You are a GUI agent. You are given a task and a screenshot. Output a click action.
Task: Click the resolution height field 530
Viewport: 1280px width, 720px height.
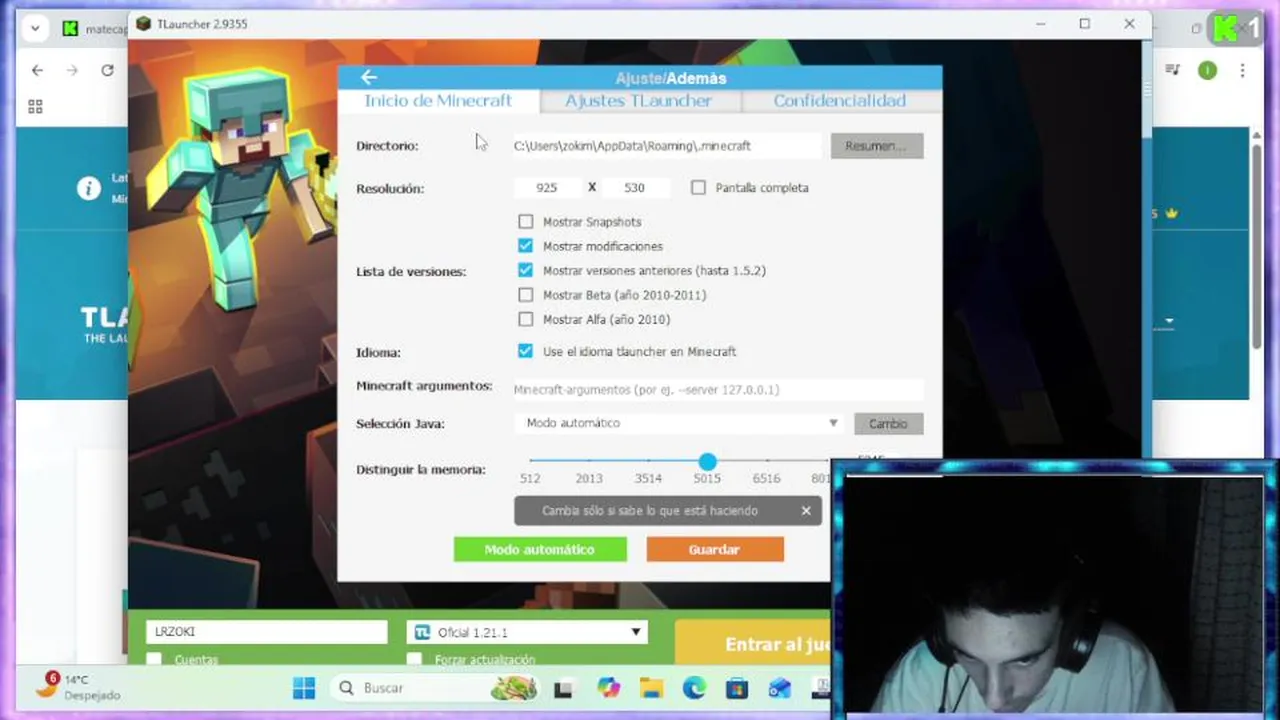[x=634, y=188]
